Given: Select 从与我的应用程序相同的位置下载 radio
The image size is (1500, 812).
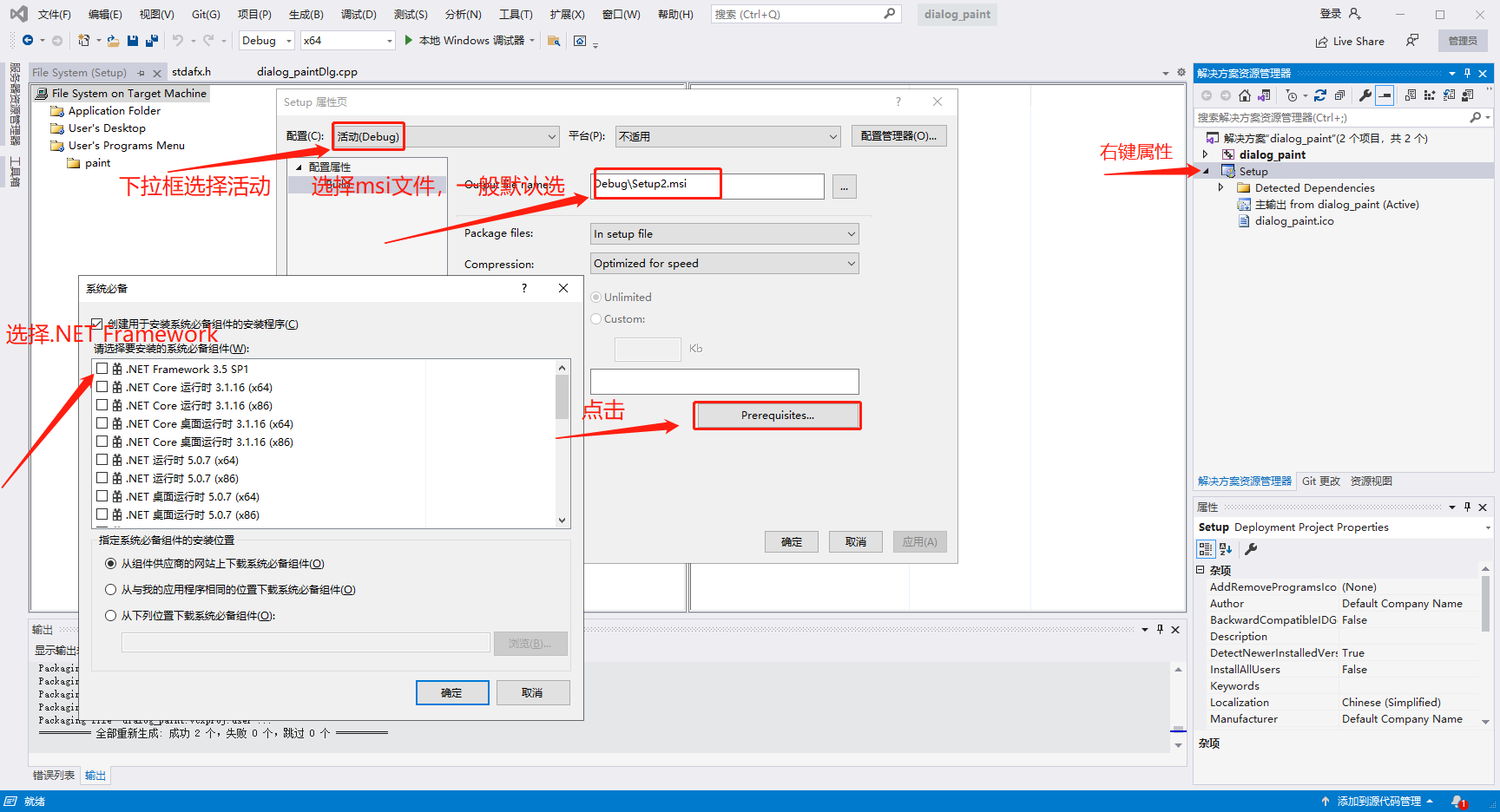Looking at the screenshot, I should (110, 590).
